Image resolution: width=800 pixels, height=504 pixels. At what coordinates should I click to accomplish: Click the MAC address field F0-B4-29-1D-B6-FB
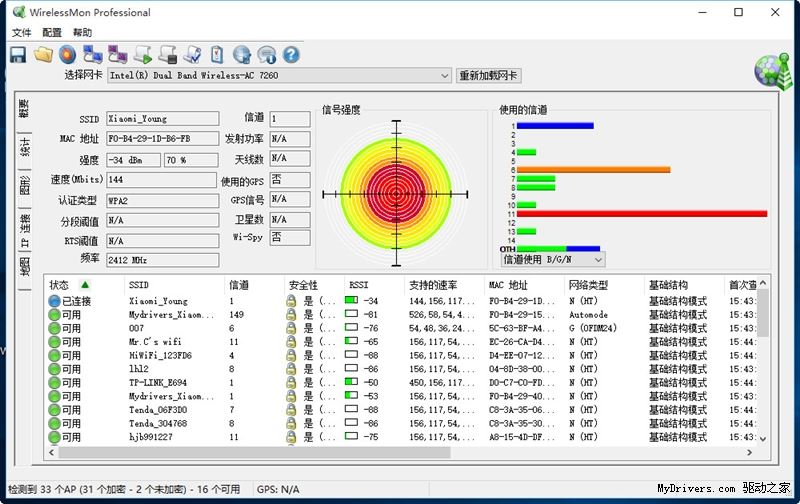coord(163,138)
